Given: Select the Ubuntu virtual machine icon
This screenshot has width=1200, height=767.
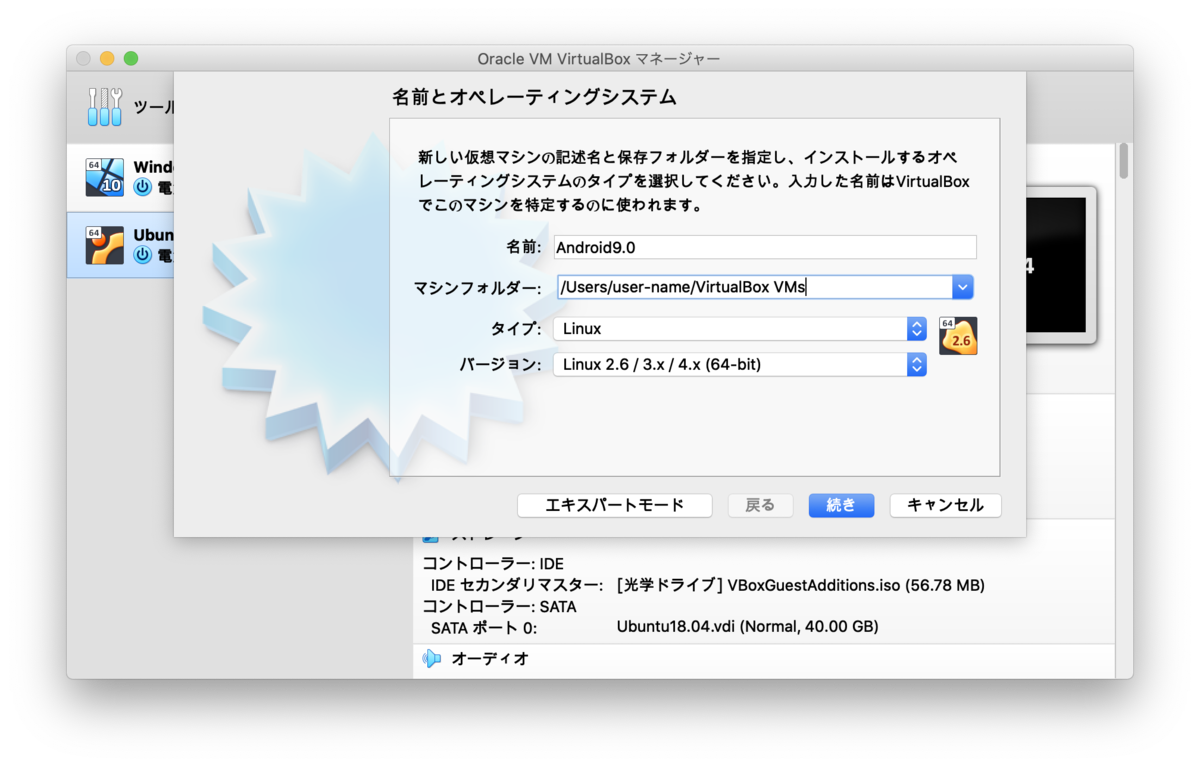Looking at the screenshot, I should pos(104,244).
